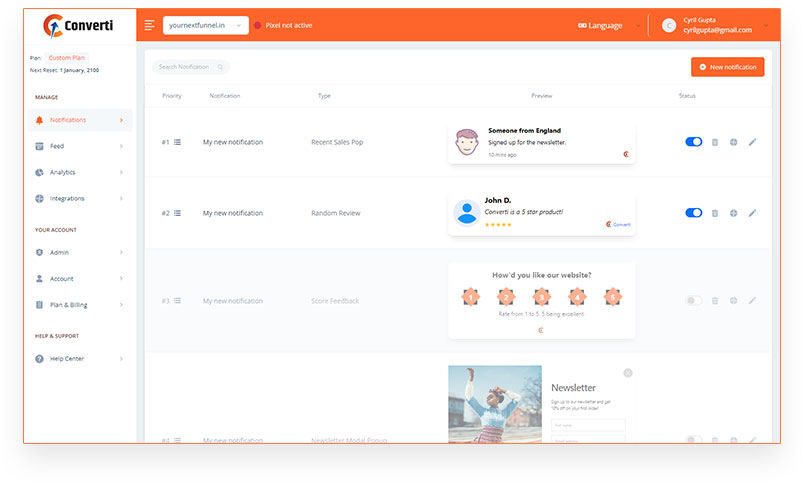Viewport: 804px width, 482px height.
Task: Select score 3 in feedback preview
Action: point(541,297)
